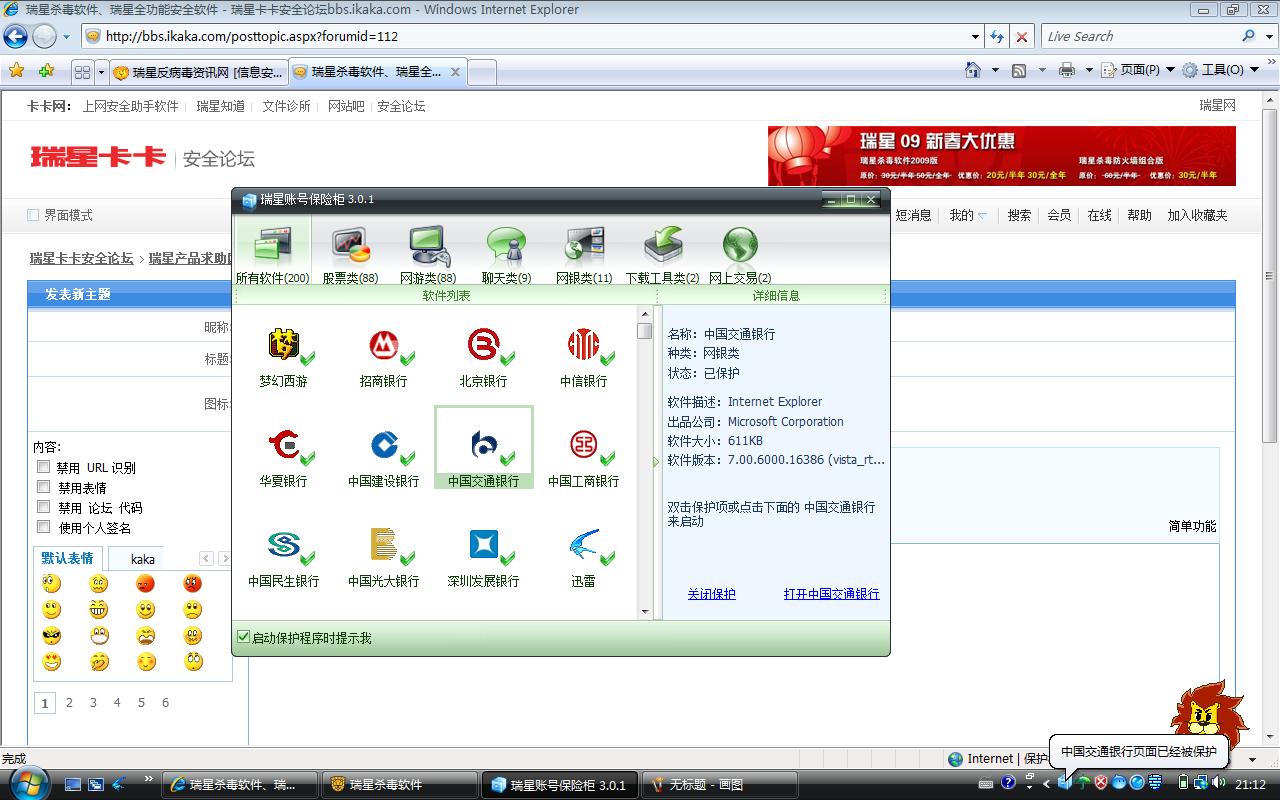
Task: Select the 中国光大银行 icon
Action: tap(384, 557)
